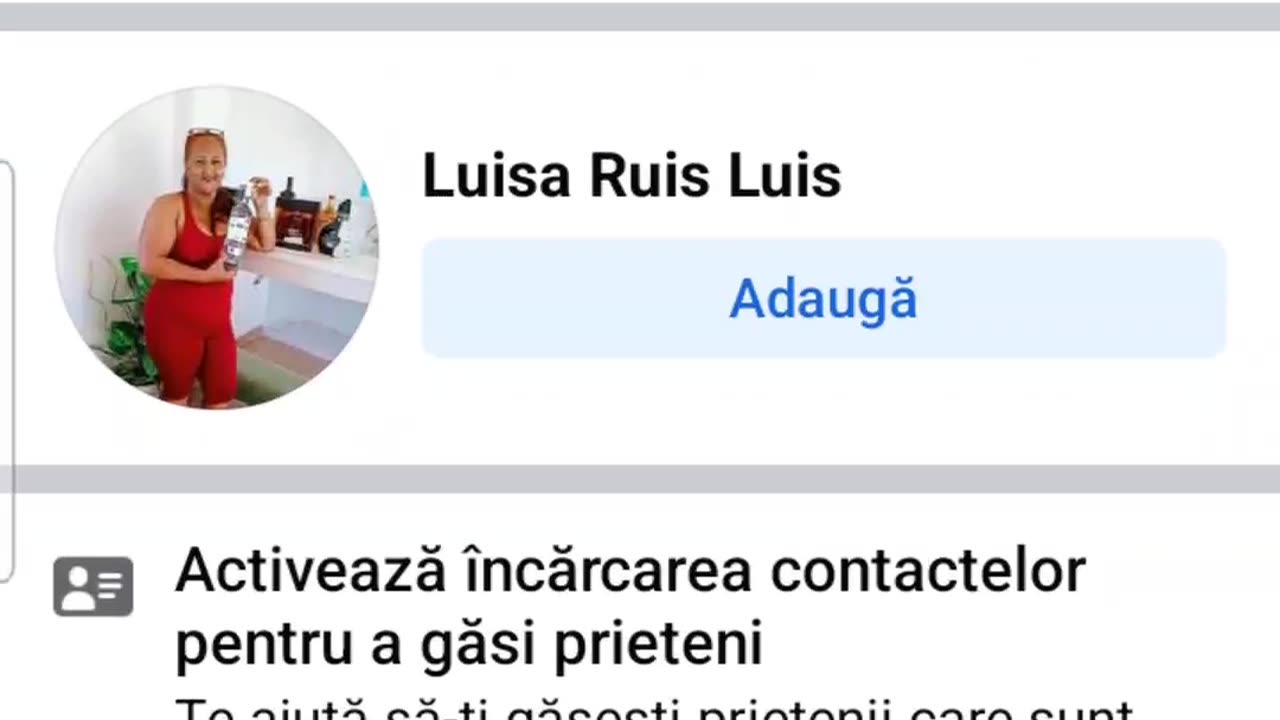Tap the word 'Luisa' in the suggestion name

click(x=497, y=176)
